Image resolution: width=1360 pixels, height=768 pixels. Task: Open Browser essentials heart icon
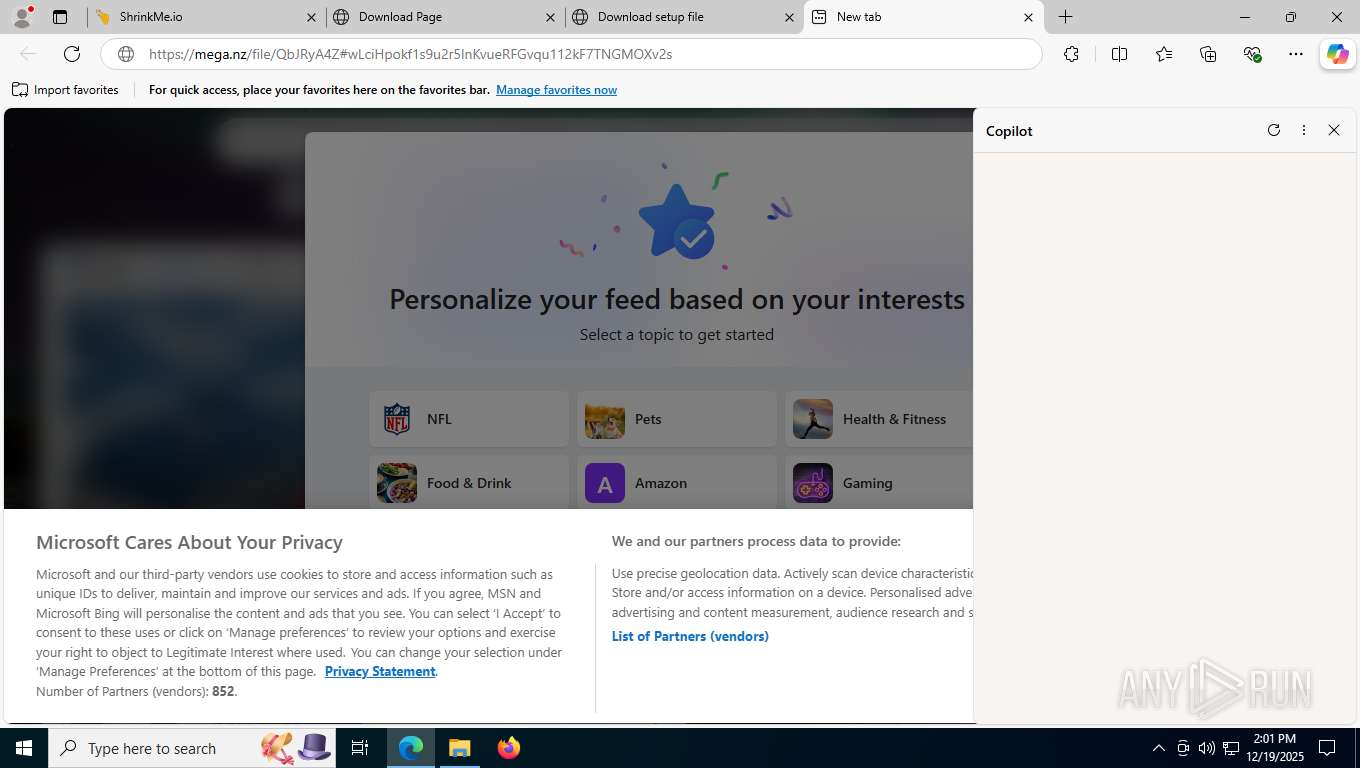tap(1252, 54)
